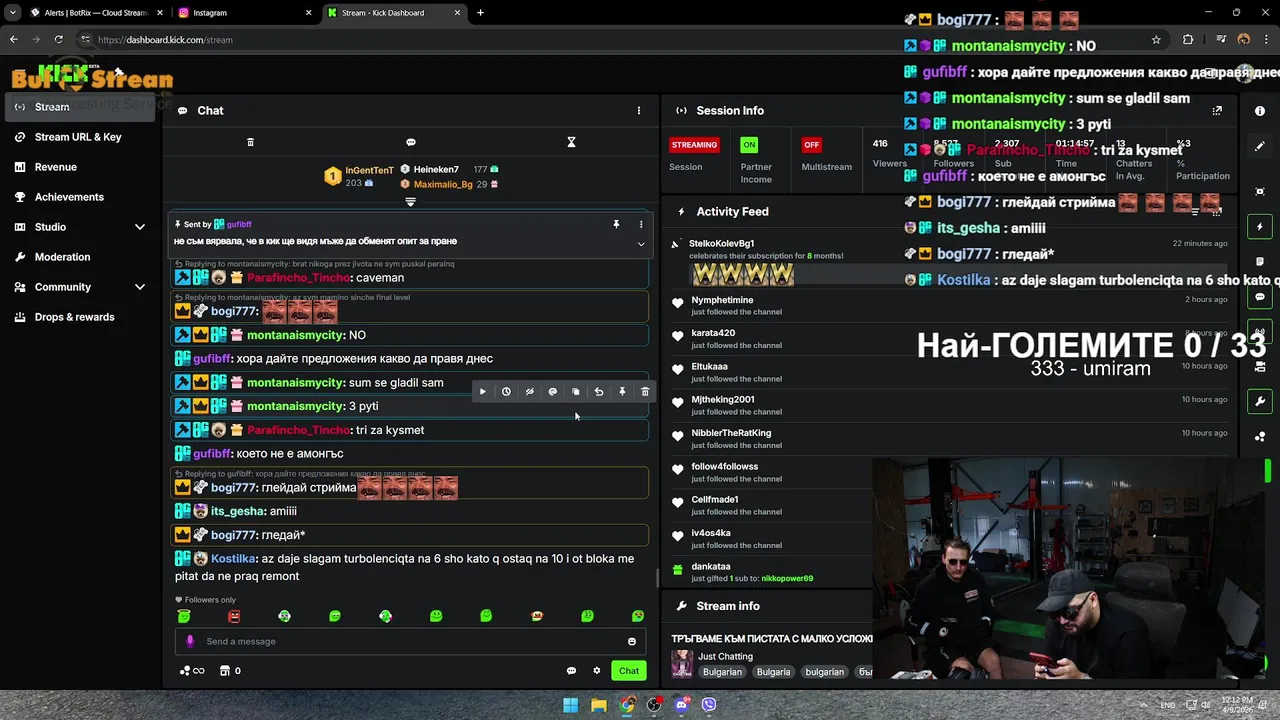Click the Bulgaria stream tag
Image resolution: width=1280 pixels, height=720 pixels.
[x=773, y=672]
